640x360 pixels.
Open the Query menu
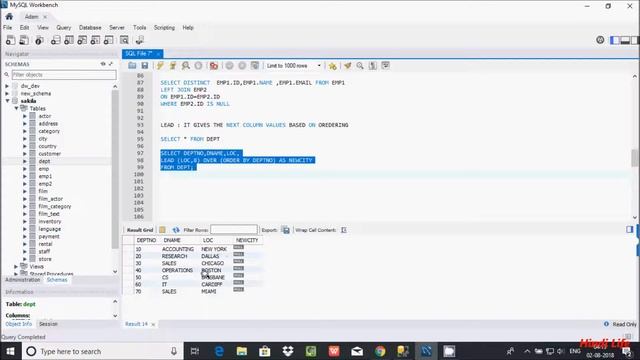[63, 28]
